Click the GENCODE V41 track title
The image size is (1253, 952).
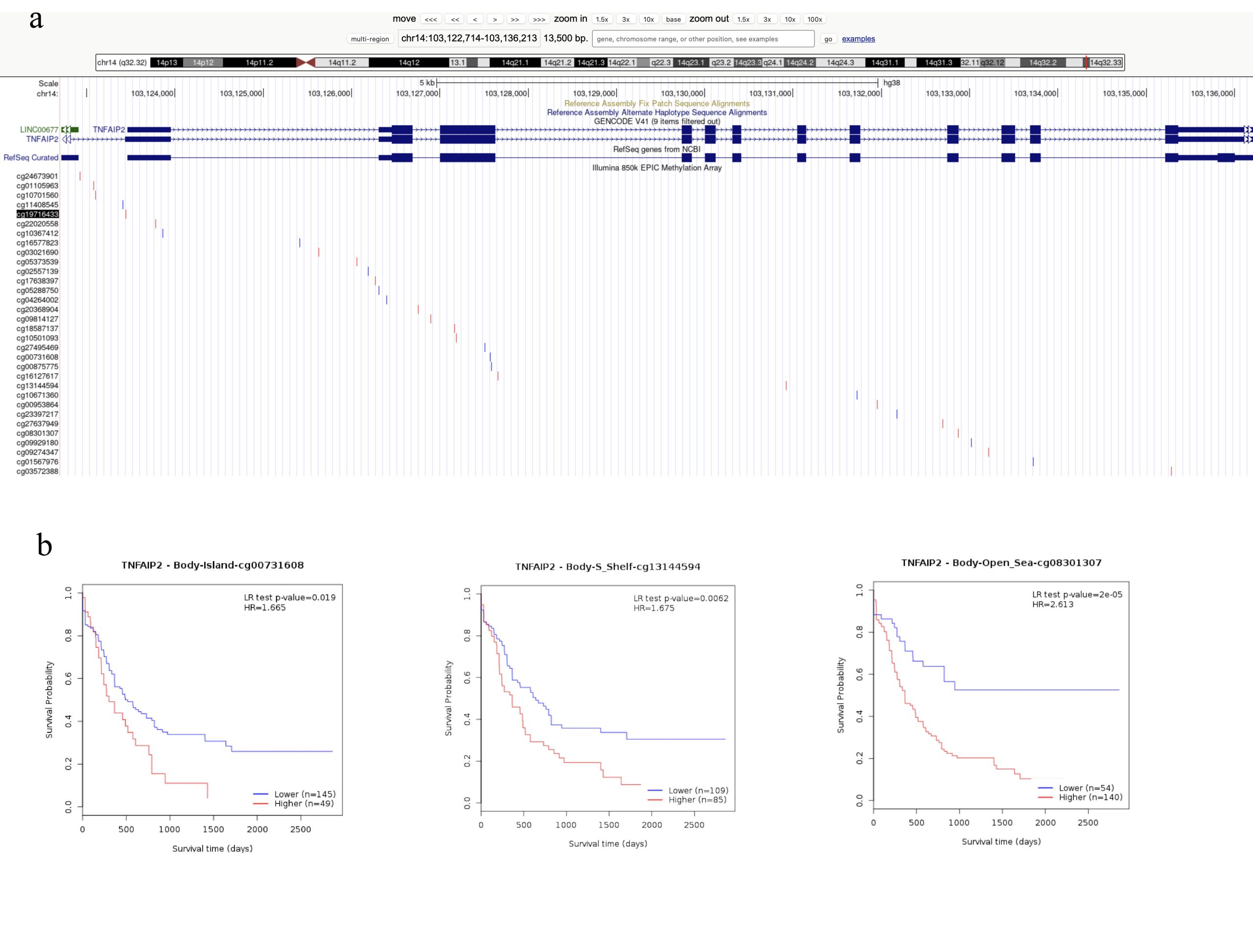[656, 121]
